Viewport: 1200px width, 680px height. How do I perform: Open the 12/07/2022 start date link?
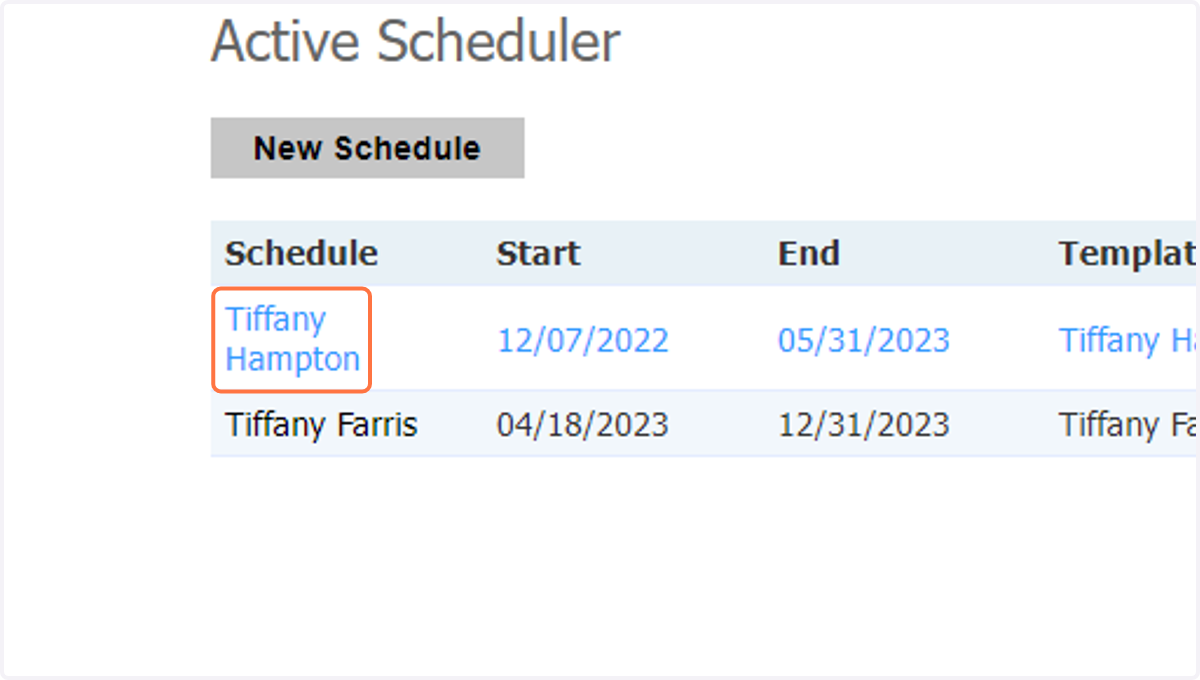583,340
